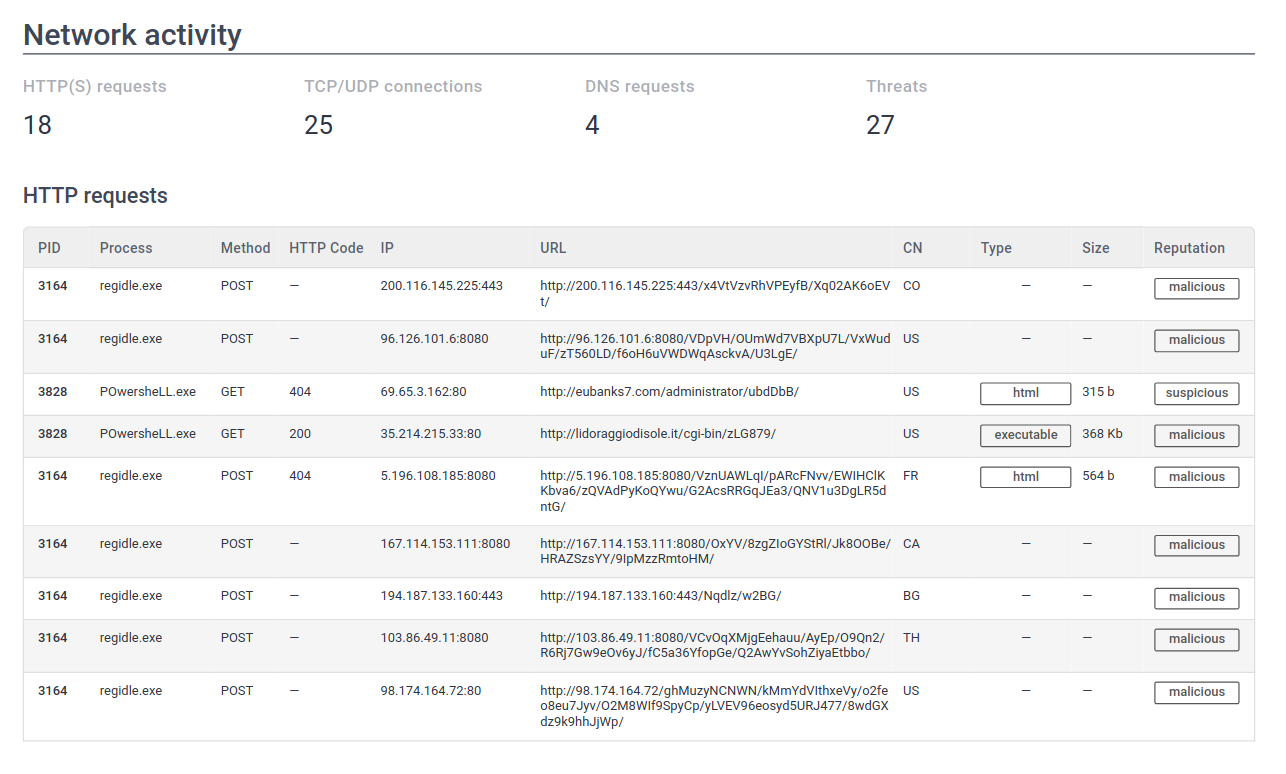
Task: Click the IP cell 98.174.164.72:80
Action: point(431,691)
